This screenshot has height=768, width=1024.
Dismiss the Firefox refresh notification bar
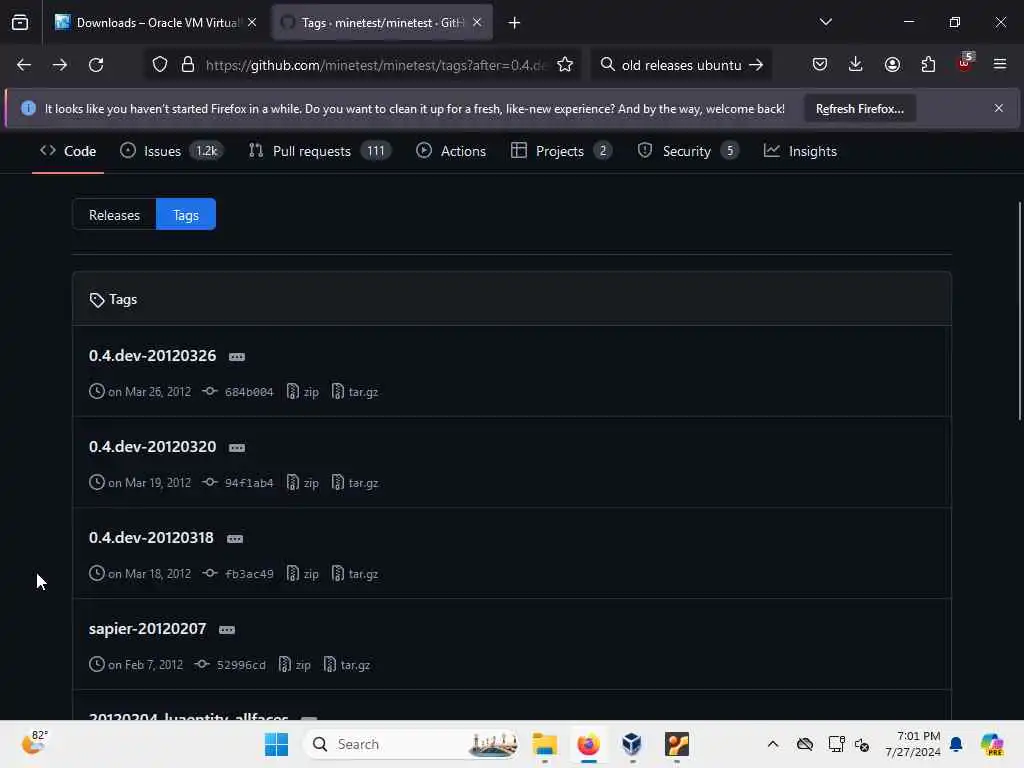point(999,108)
